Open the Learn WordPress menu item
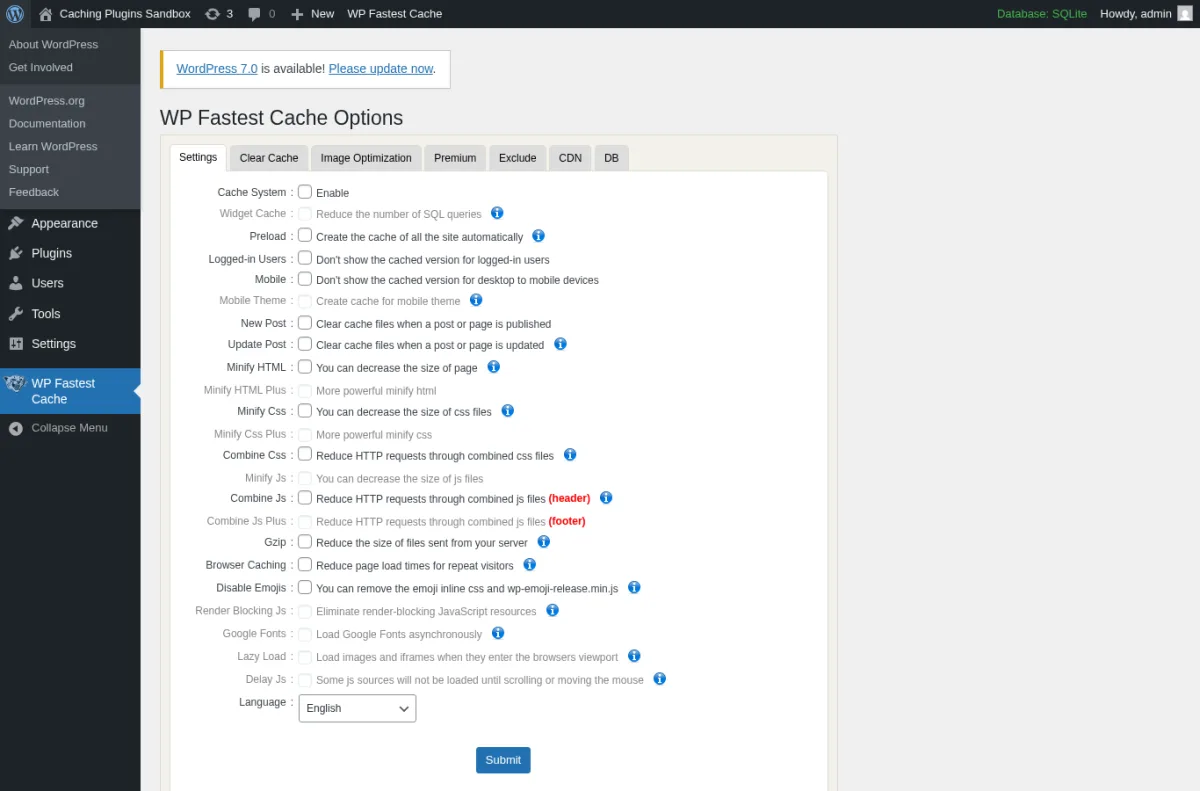Screen dimensions: 1200x791 tap(70, 146)
